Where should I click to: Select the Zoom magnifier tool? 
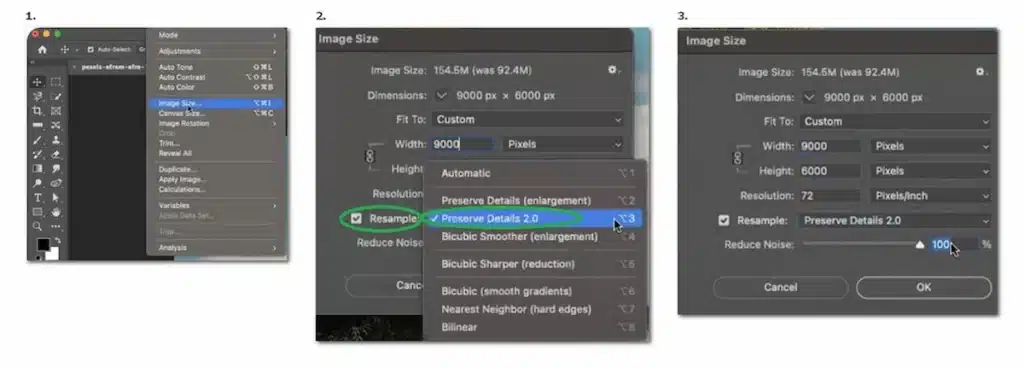(x=37, y=226)
